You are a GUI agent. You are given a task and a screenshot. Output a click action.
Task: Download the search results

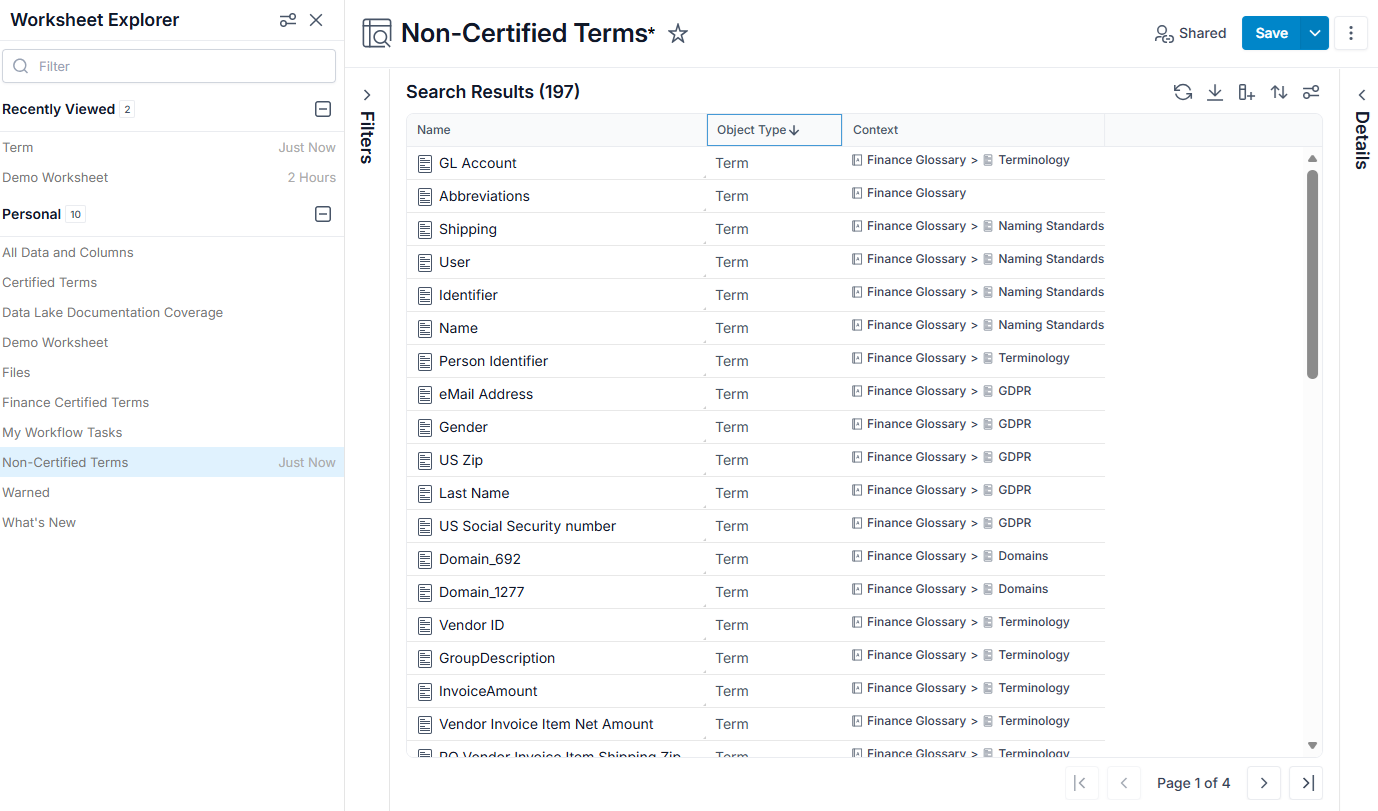click(x=1215, y=92)
